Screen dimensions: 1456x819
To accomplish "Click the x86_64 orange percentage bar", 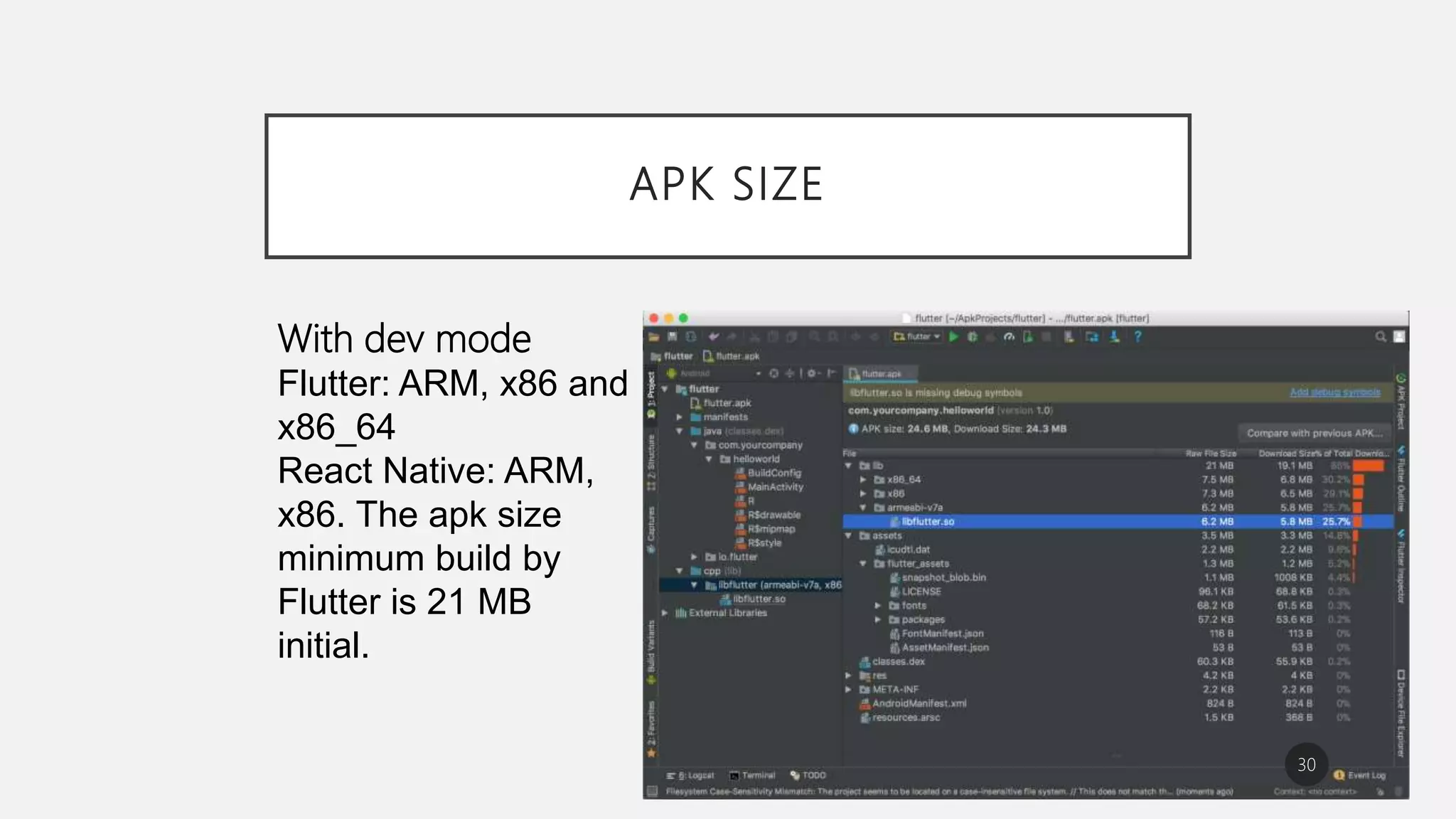I will point(1359,480).
